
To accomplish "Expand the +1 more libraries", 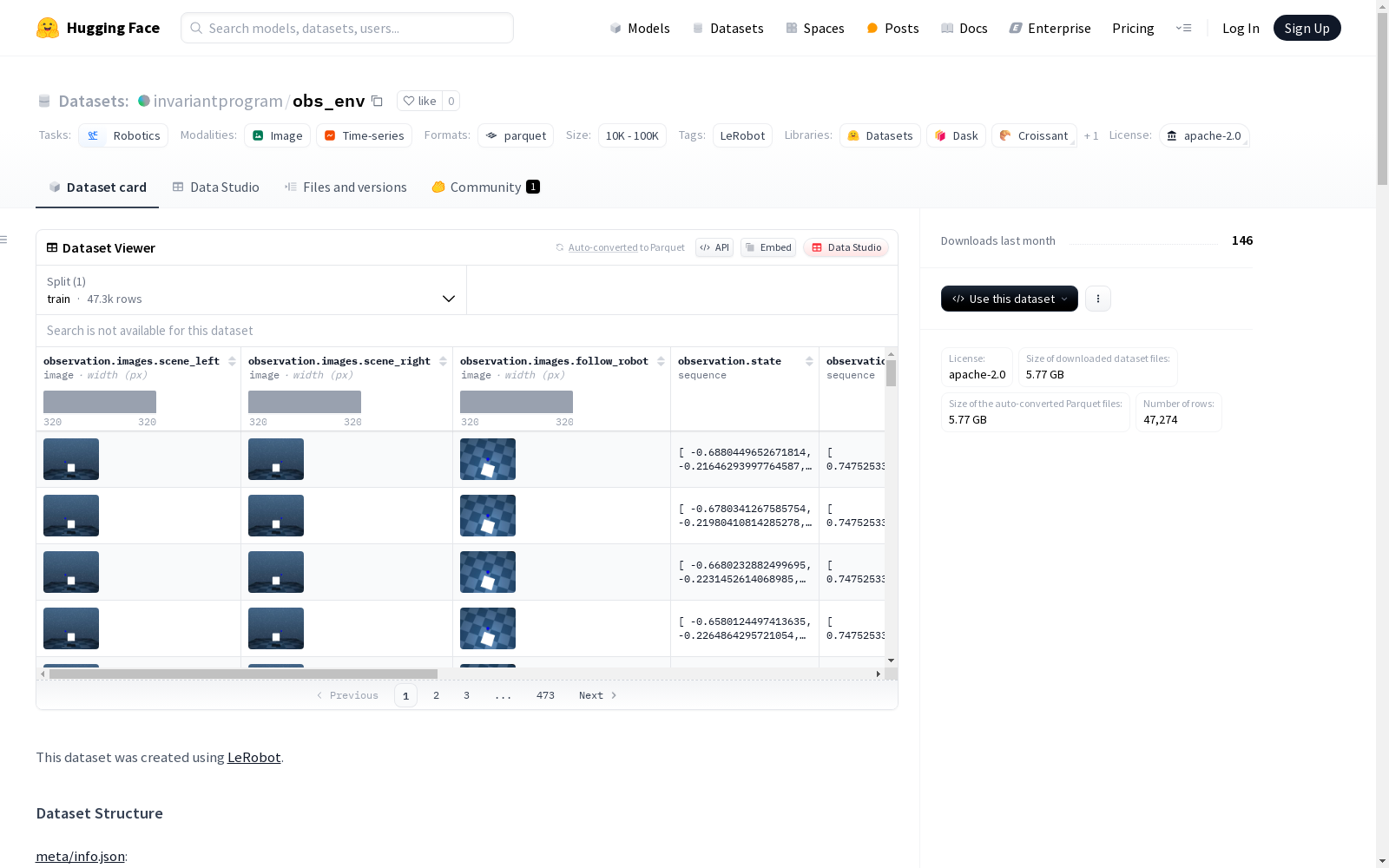I will [1091, 135].
